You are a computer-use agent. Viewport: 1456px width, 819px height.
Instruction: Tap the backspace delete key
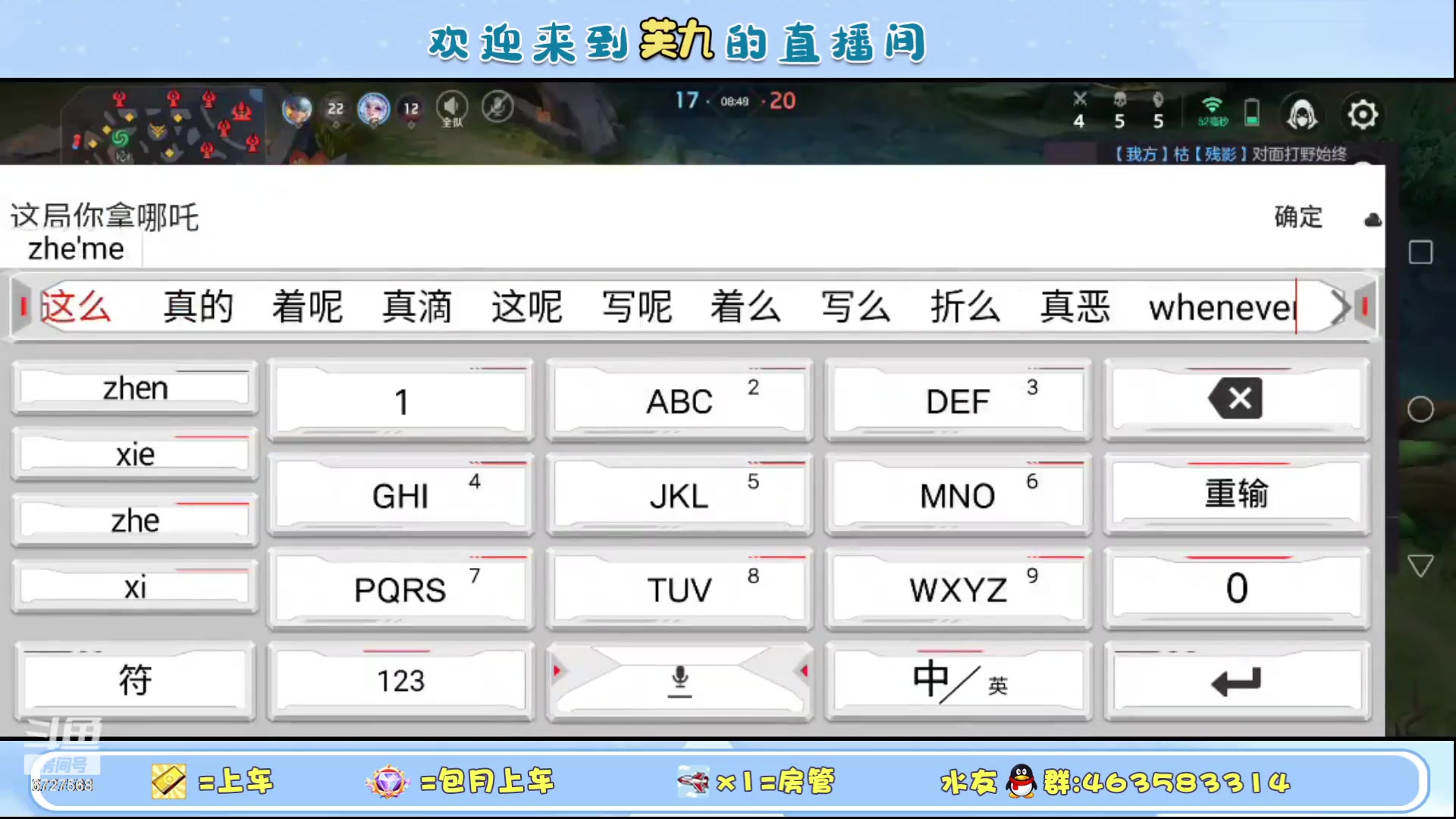tap(1236, 400)
